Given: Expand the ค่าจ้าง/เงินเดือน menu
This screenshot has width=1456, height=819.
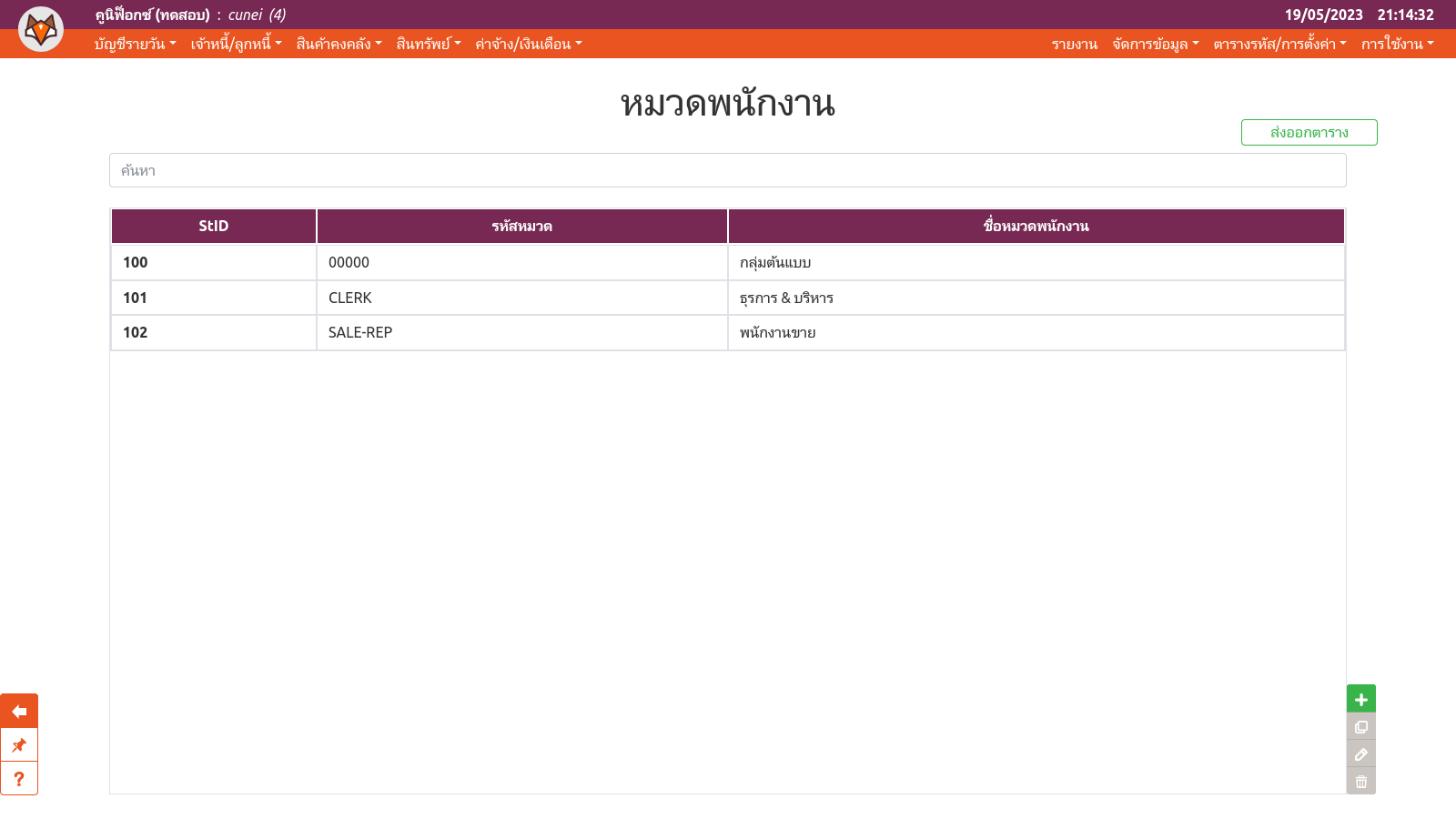Looking at the screenshot, I should pos(528,44).
